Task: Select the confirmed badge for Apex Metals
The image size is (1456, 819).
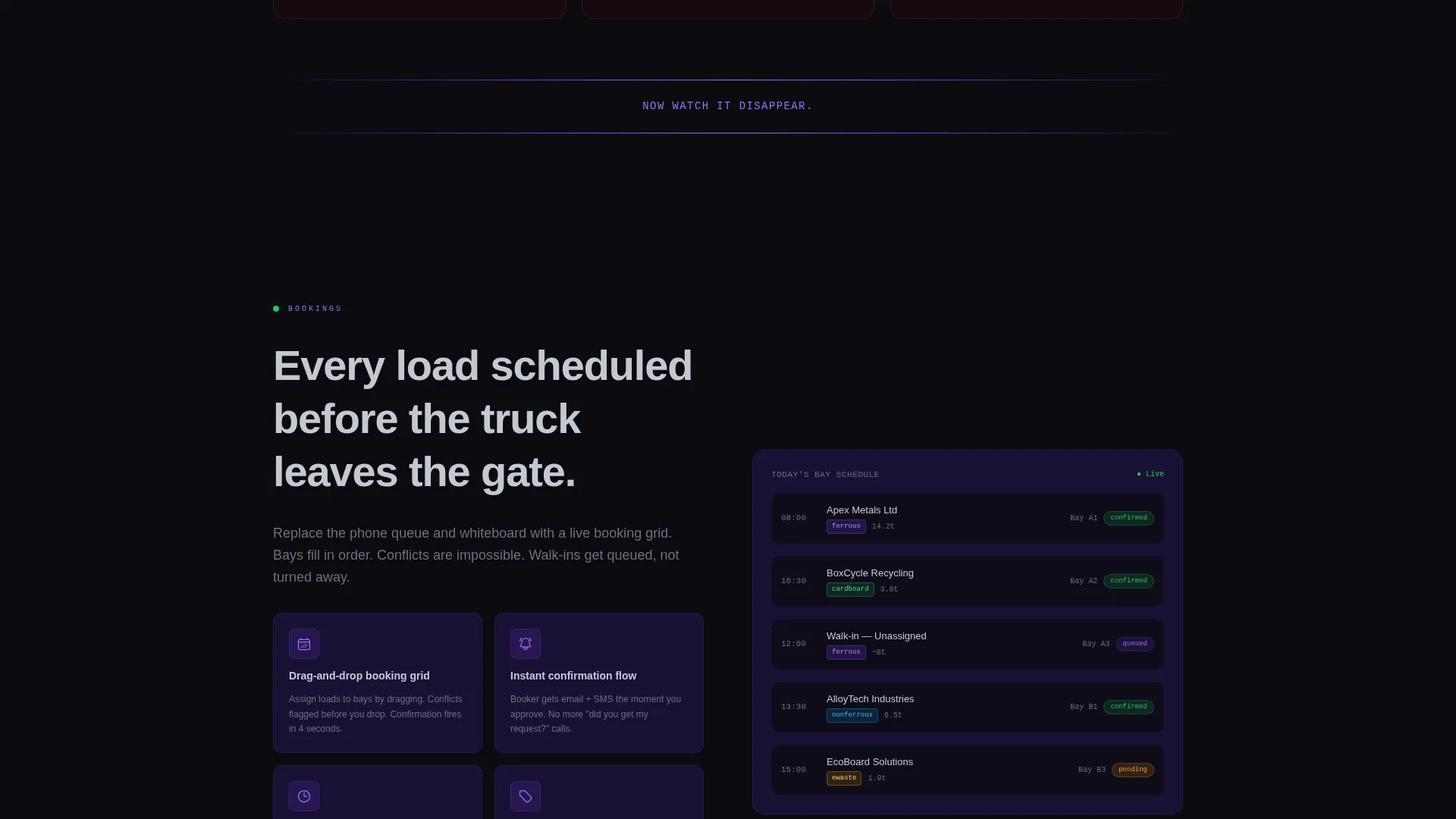Action: pyautogui.click(x=1128, y=518)
